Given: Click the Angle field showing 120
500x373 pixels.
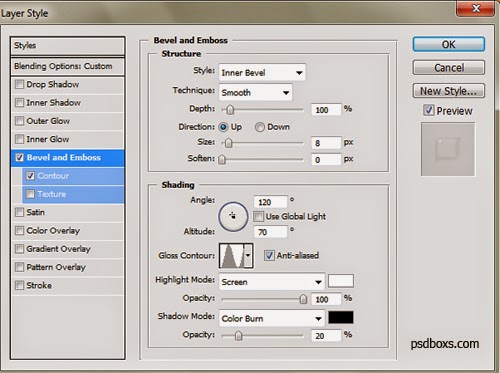Looking at the screenshot, I should click(x=270, y=202).
